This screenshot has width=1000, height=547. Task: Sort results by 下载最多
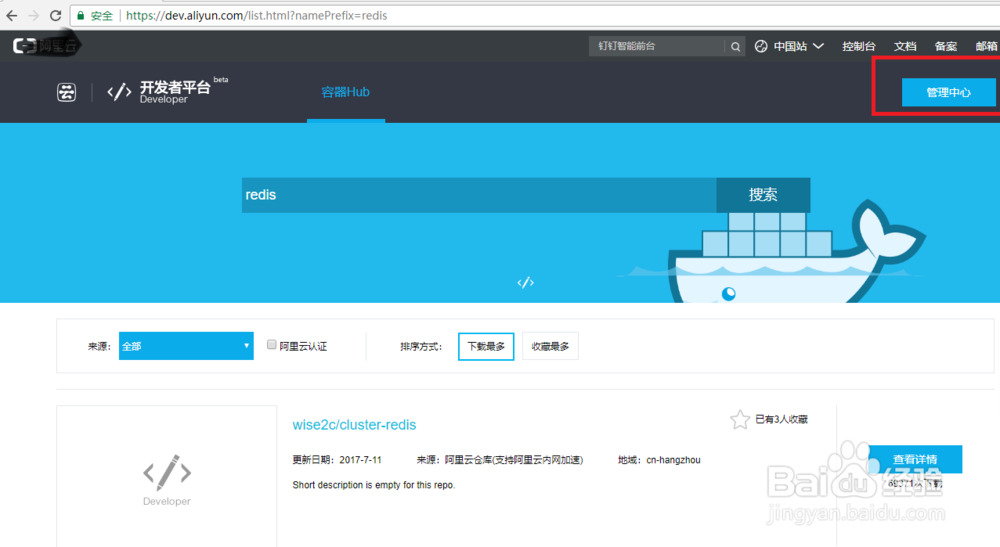click(x=486, y=346)
